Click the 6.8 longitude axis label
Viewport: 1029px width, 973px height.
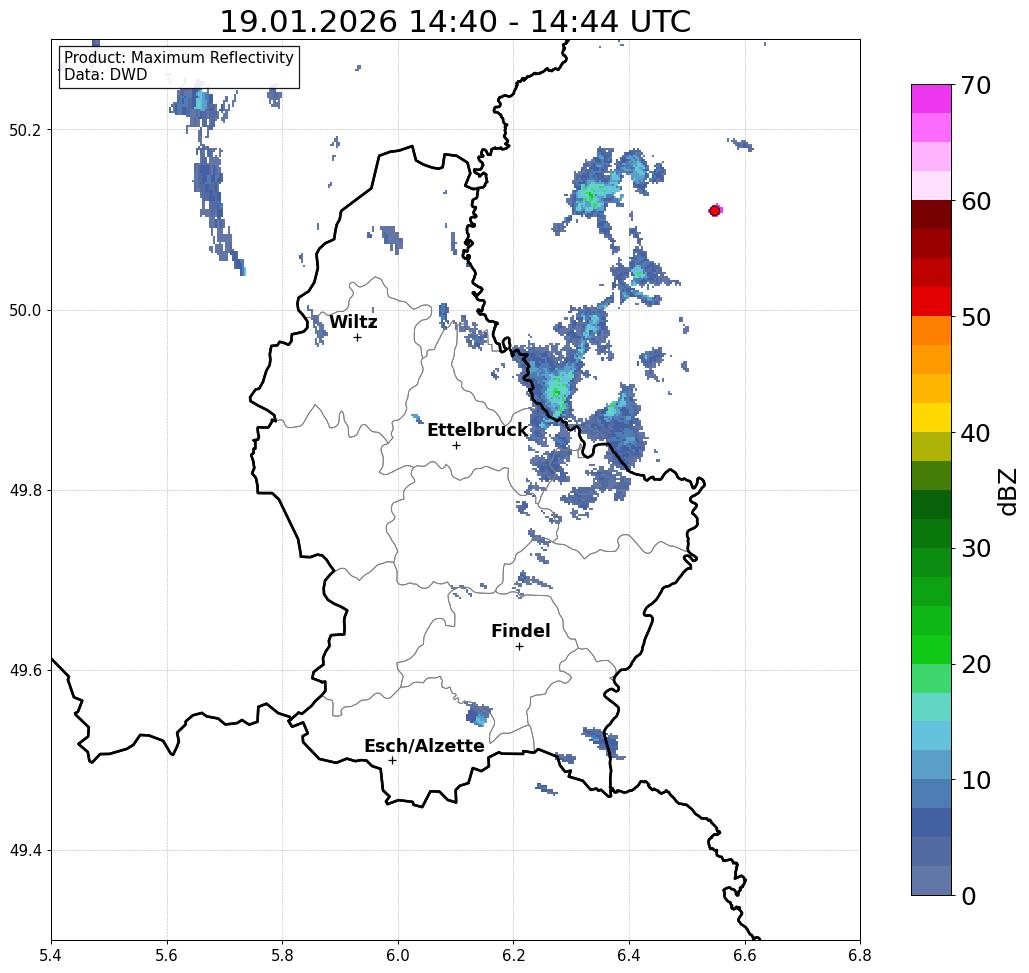(860, 955)
